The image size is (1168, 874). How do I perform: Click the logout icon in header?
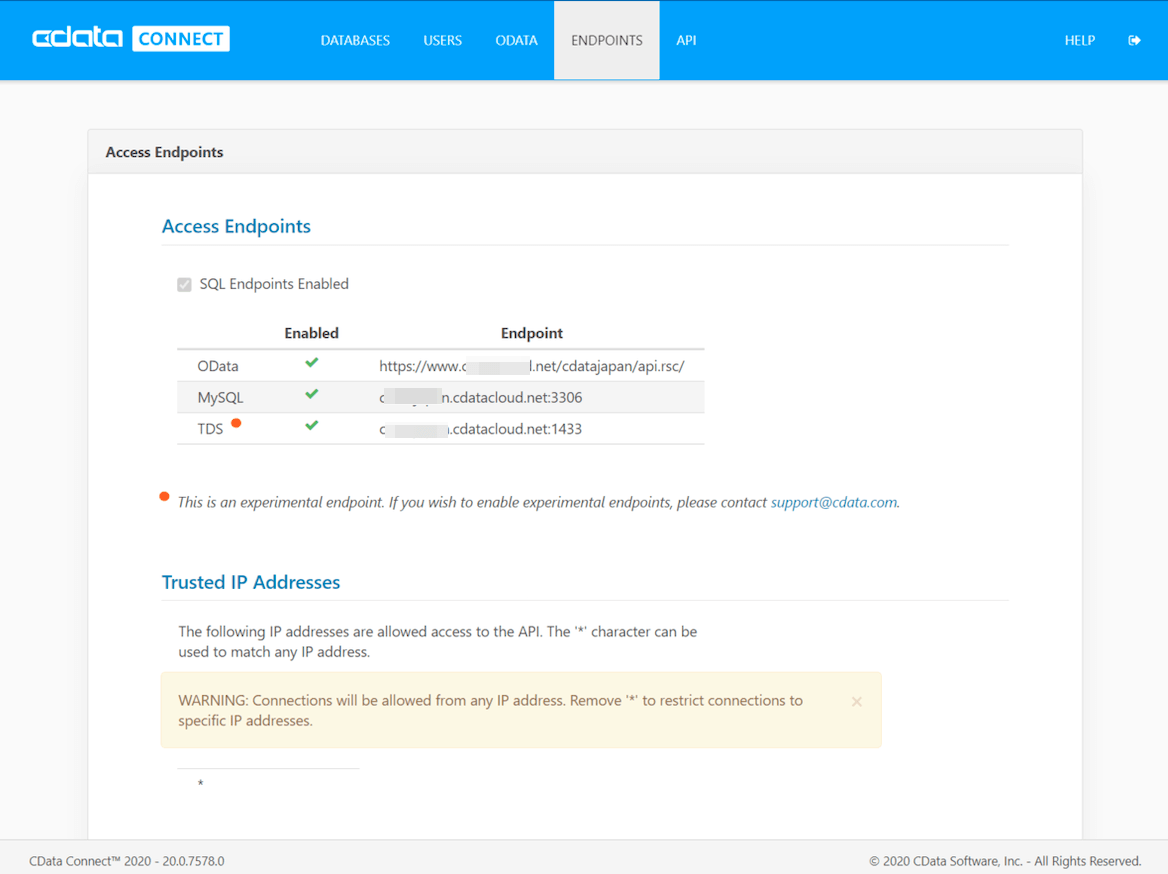1134,40
